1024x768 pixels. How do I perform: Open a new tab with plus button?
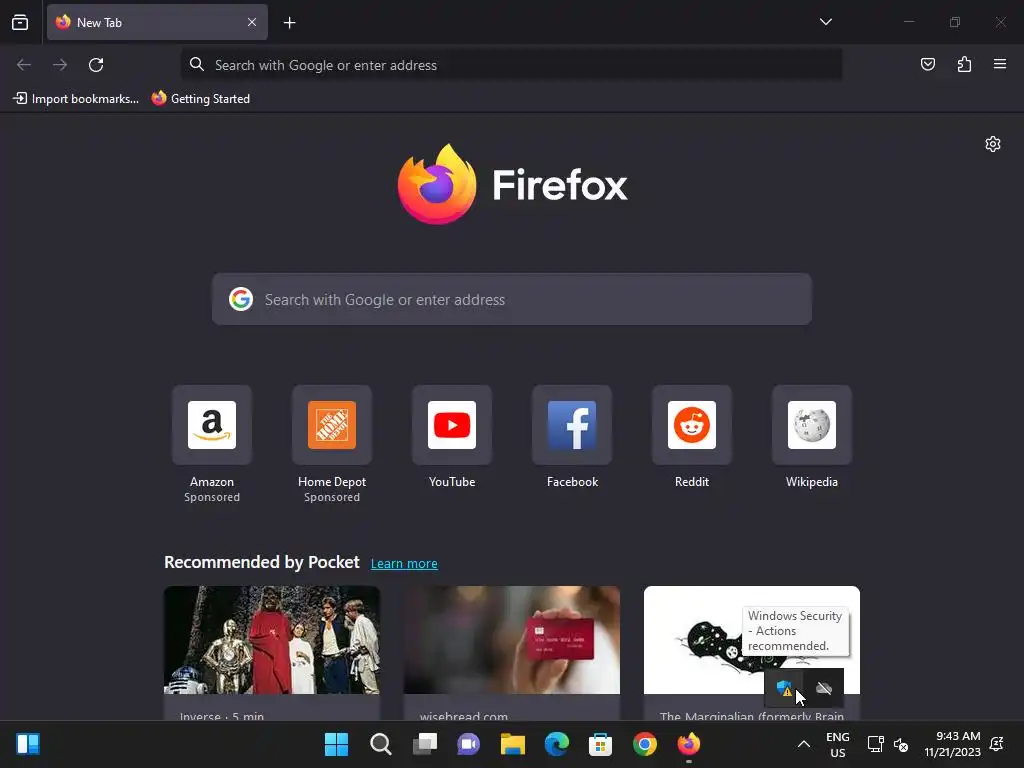(x=289, y=23)
